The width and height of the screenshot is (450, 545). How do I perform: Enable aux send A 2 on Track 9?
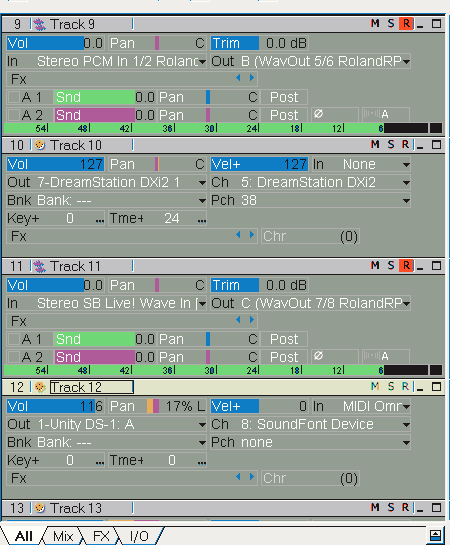pyautogui.click(x=14, y=114)
